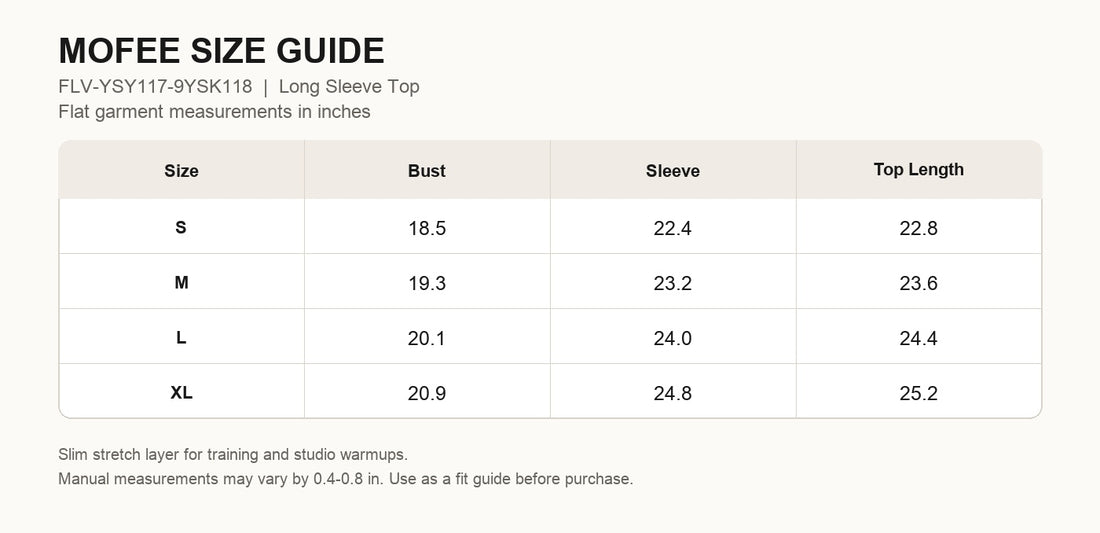Click the sleeve value 24.8 cell
Image resolution: width=1100 pixels, height=533 pixels.
pyautogui.click(x=673, y=393)
